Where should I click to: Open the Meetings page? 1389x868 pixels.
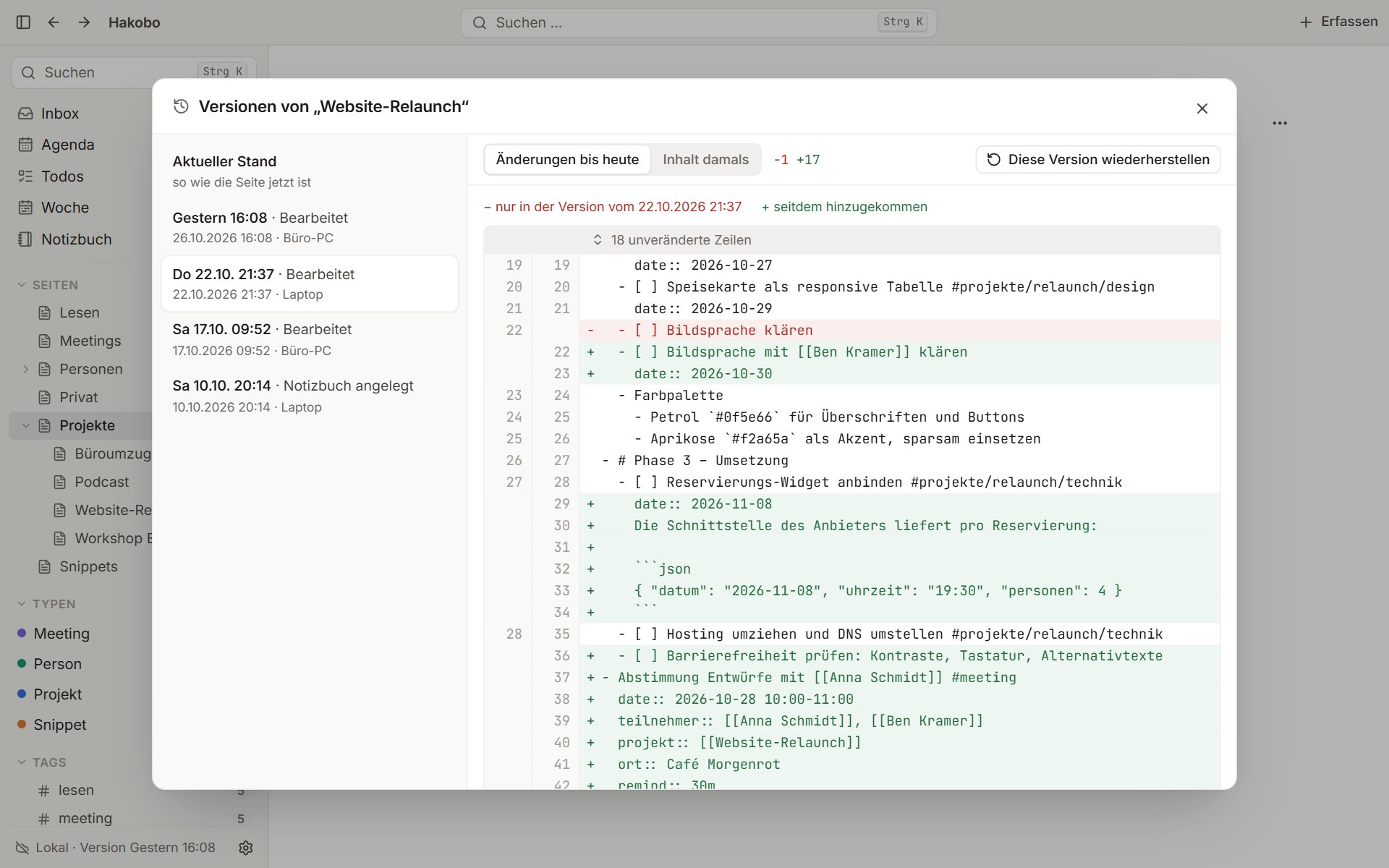tap(90, 341)
